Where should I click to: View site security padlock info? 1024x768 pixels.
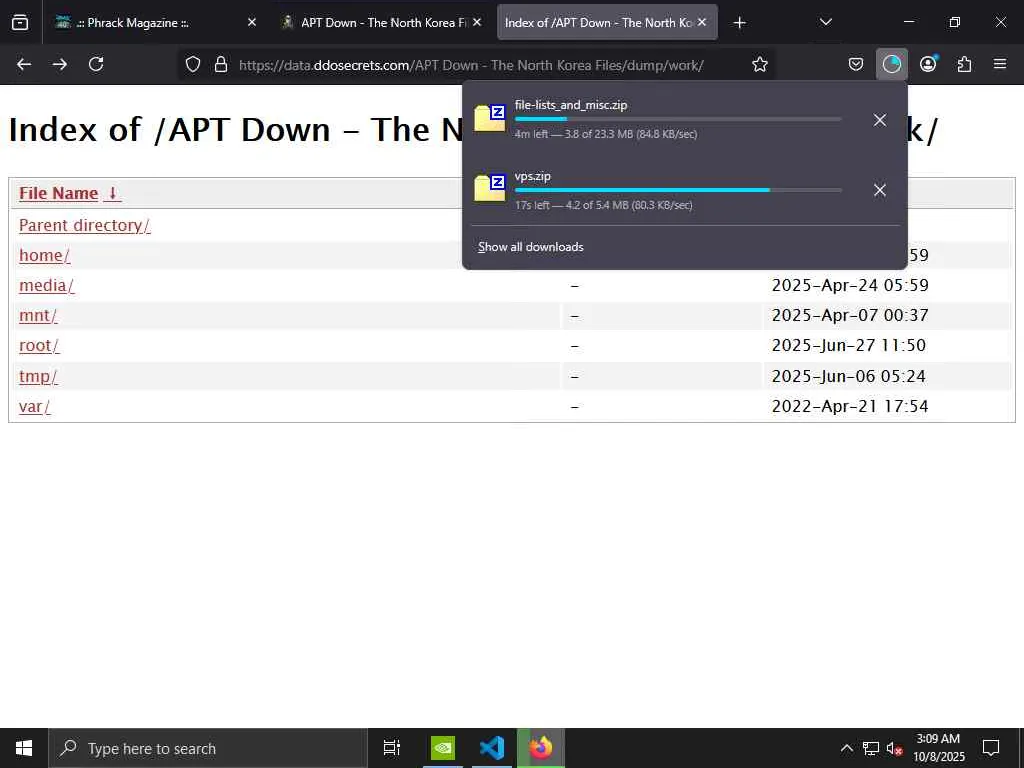pos(221,64)
